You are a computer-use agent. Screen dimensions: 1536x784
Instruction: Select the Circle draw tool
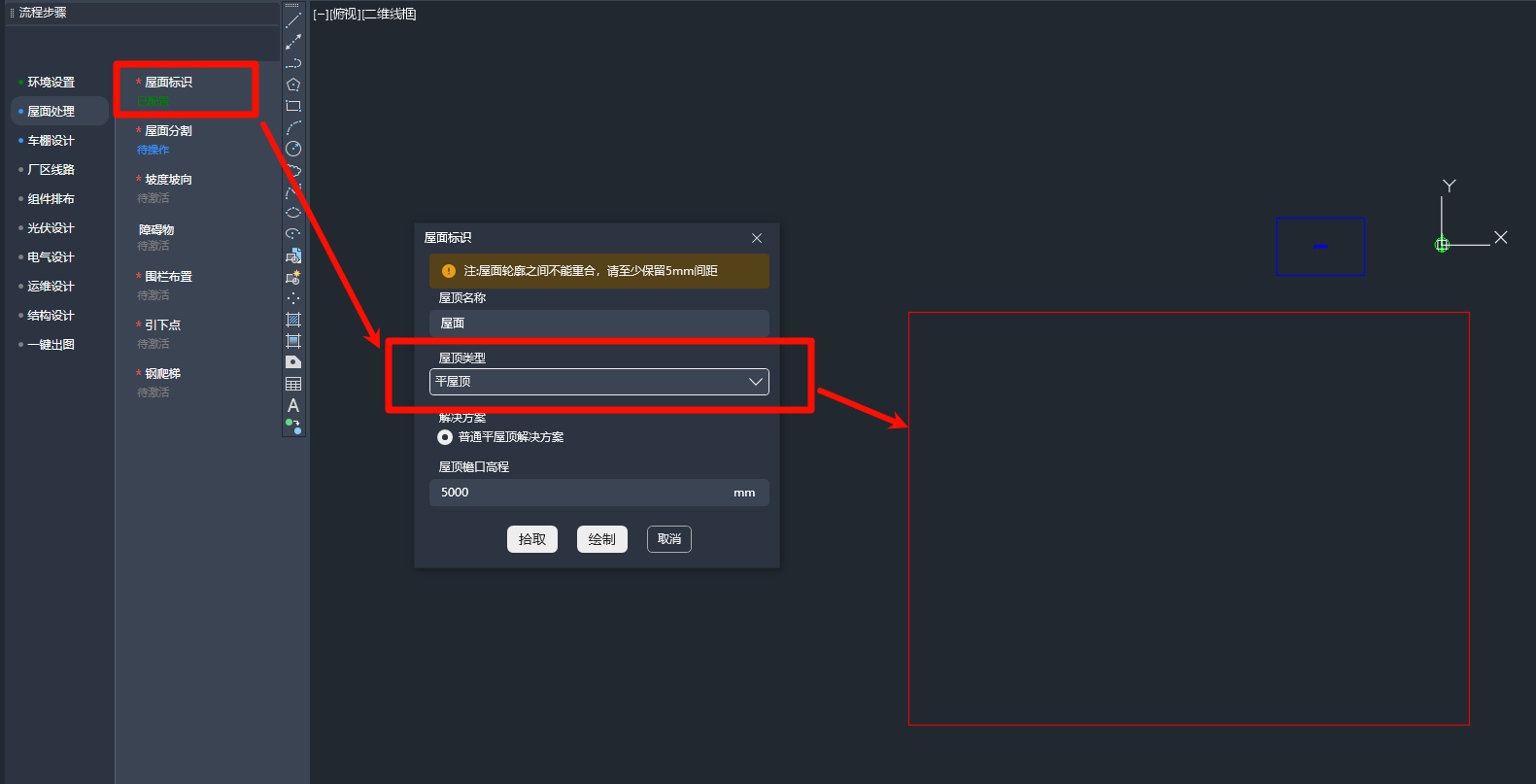click(293, 149)
